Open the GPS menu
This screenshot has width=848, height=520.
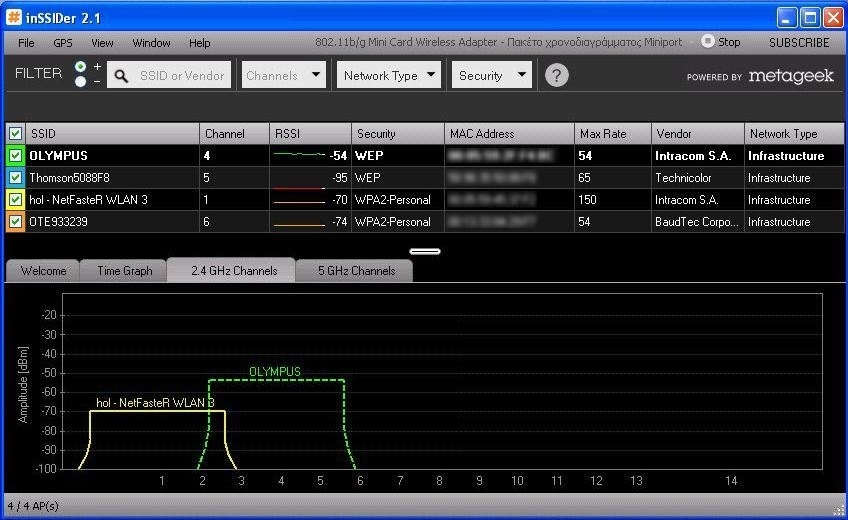(x=63, y=43)
